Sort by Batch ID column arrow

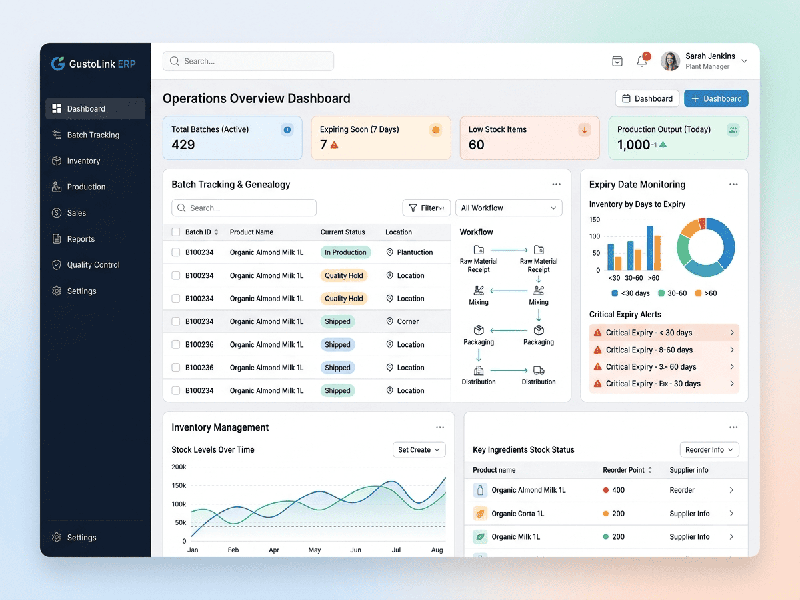click(216, 232)
